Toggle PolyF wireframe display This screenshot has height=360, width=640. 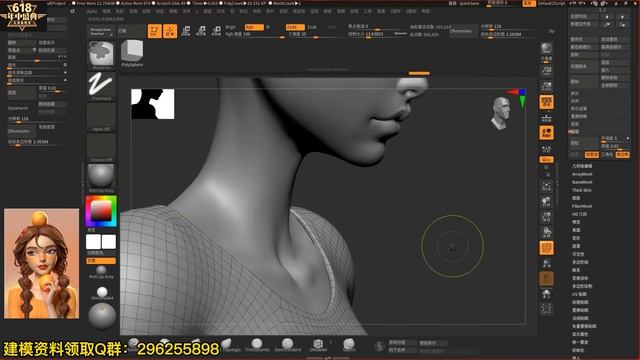click(546, 248)
